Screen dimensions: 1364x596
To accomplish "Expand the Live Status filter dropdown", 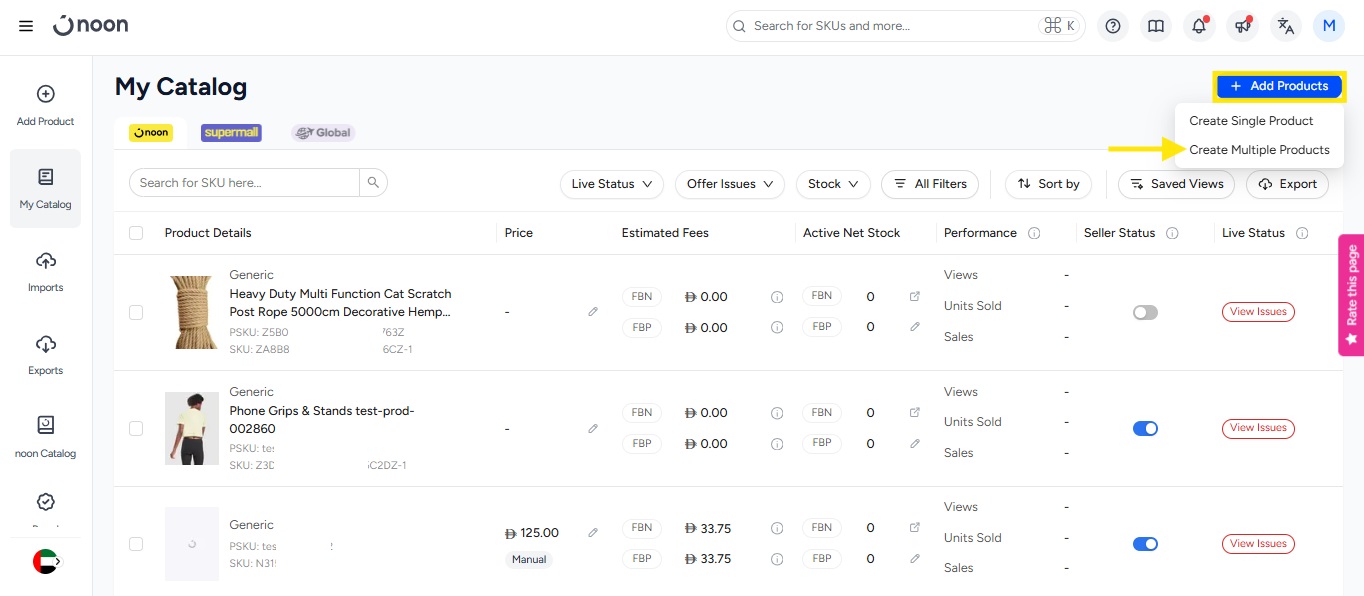I will coord(611,184).
